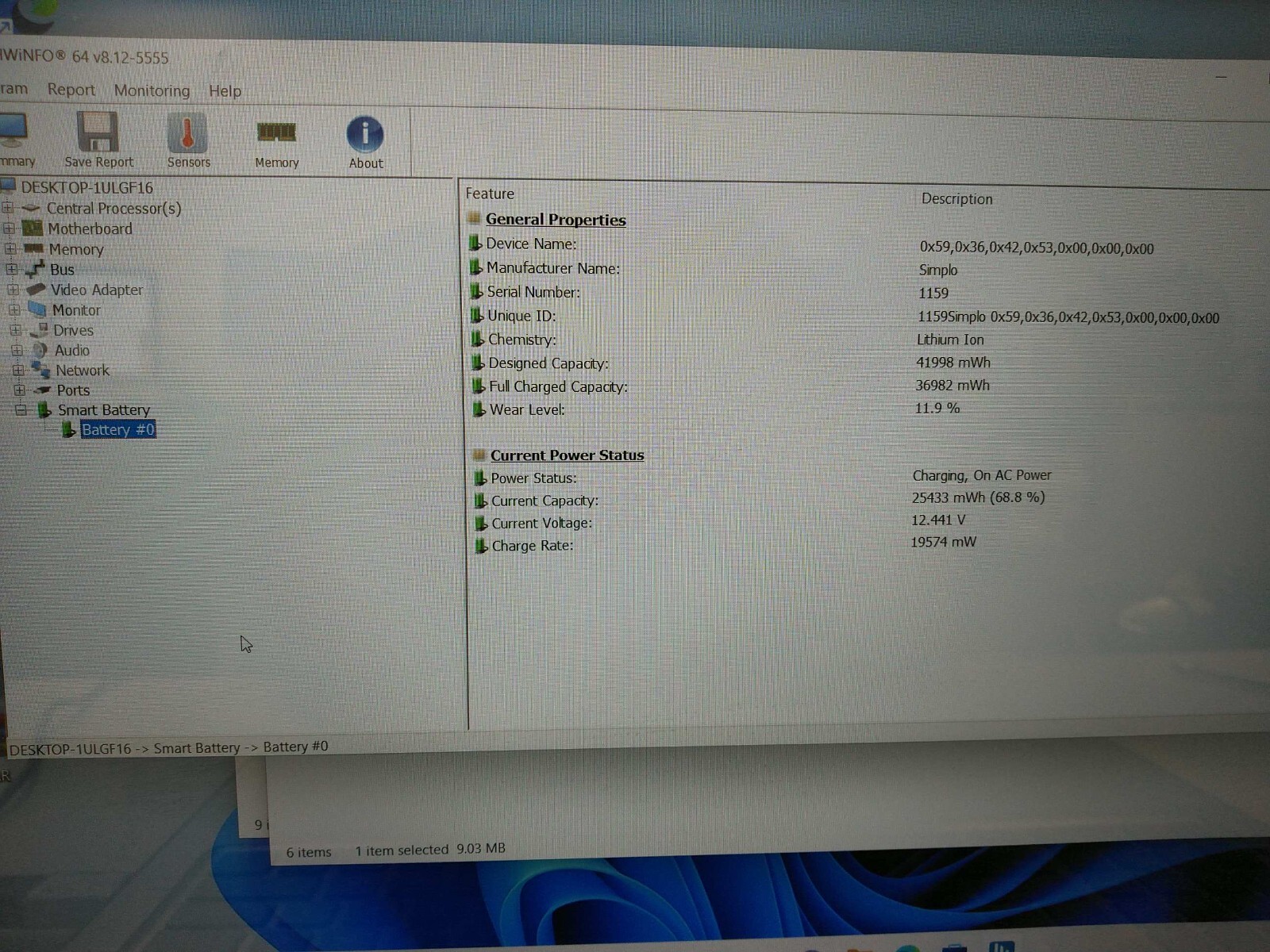Expand the Central Processor(s) node
1270x952 pixels.
click(8, 208)
